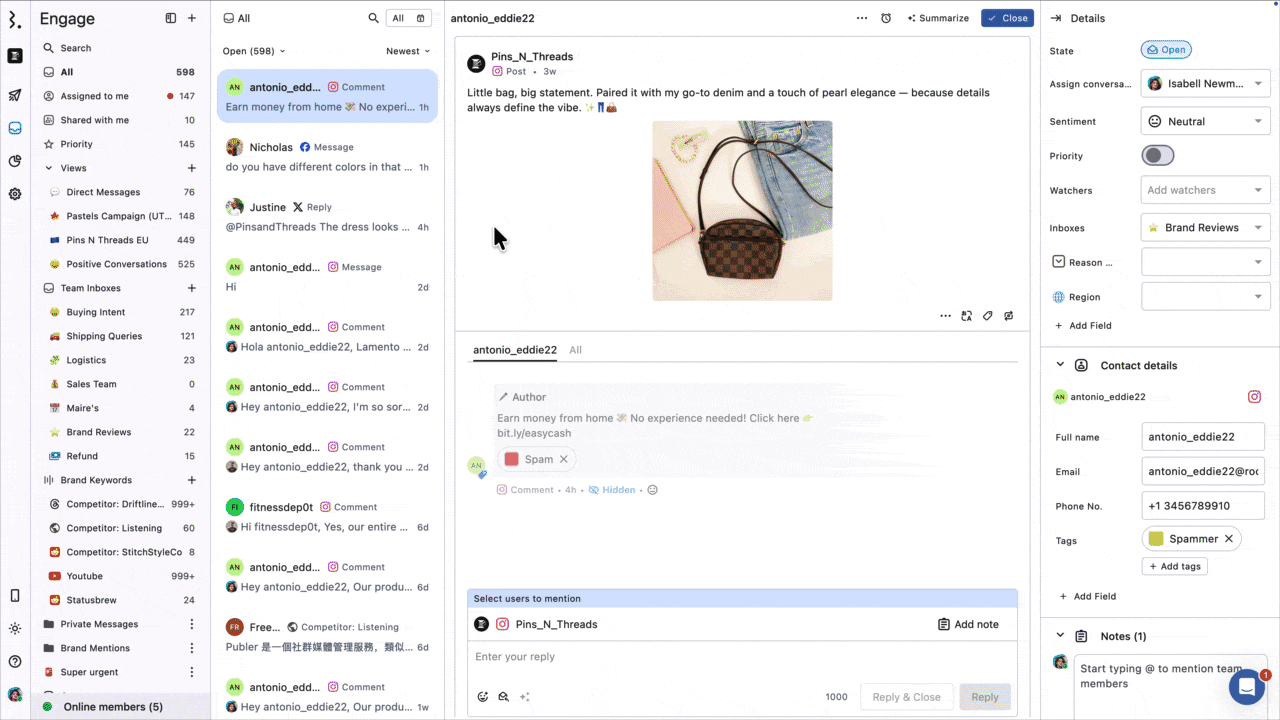Click the snooze alarm clock icon

pos(886,18)
